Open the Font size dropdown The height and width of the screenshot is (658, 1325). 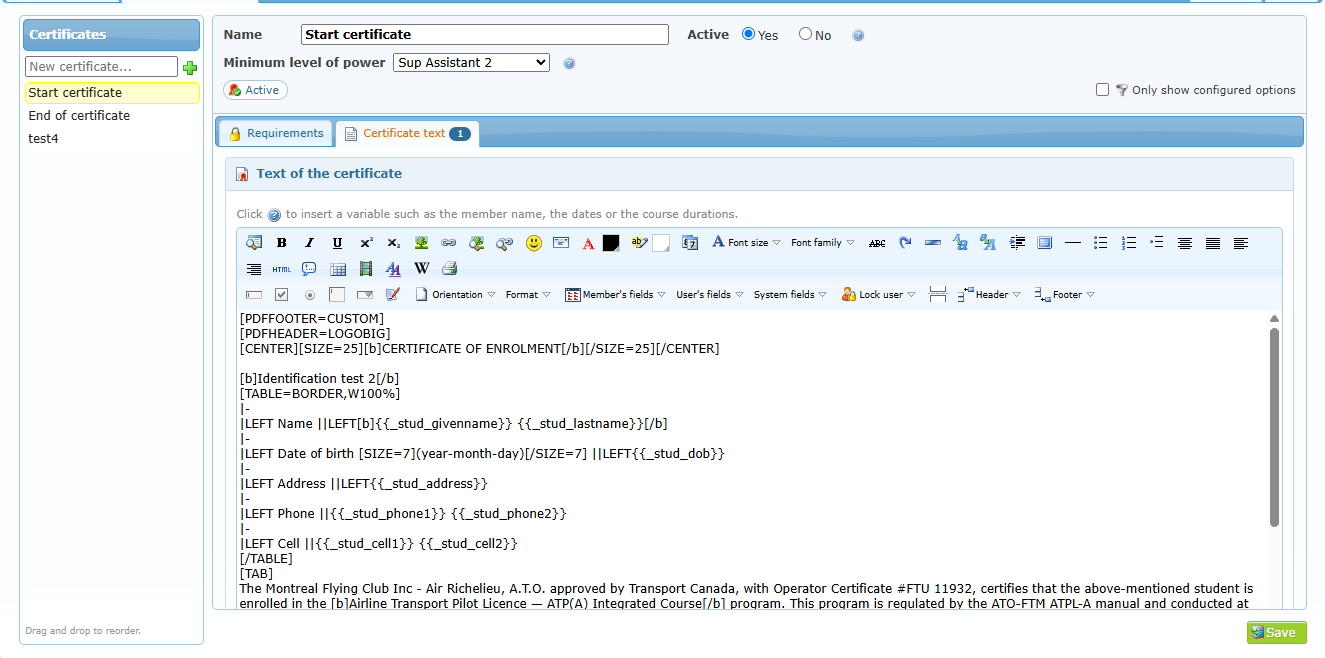(x=747, y=243)
